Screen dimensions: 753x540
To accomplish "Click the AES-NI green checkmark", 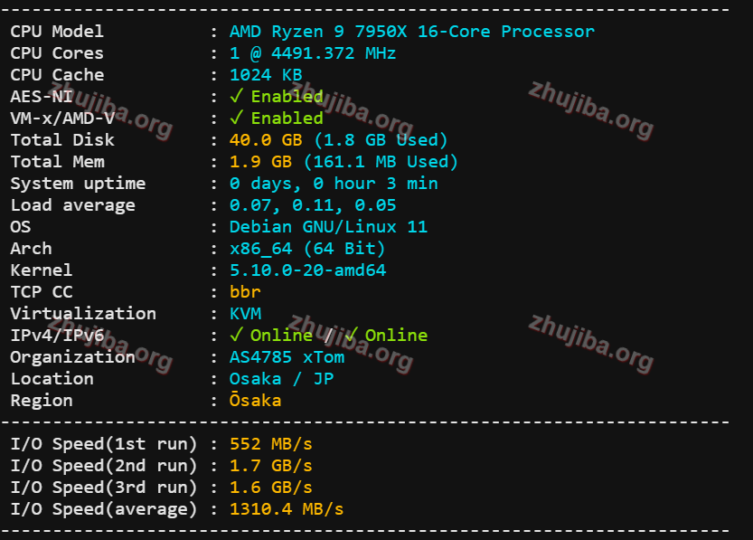I will coord(236,97).
